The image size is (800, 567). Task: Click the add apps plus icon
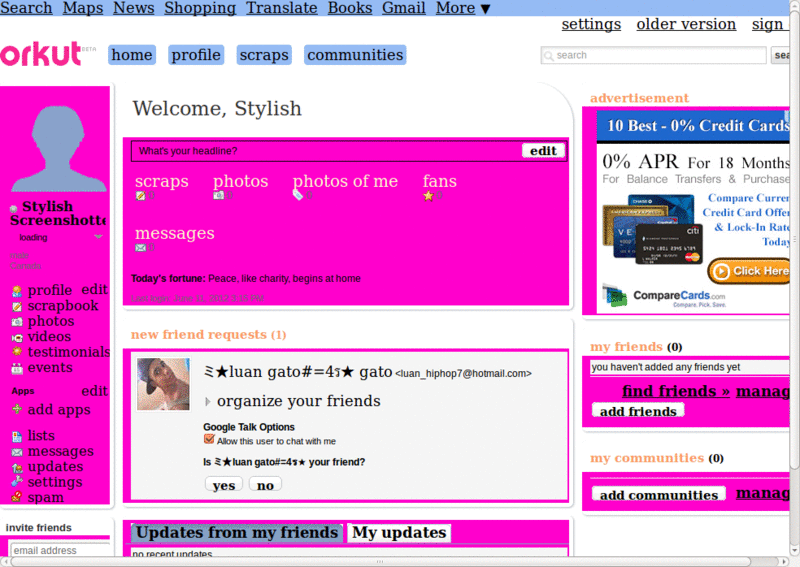point(17,409)
